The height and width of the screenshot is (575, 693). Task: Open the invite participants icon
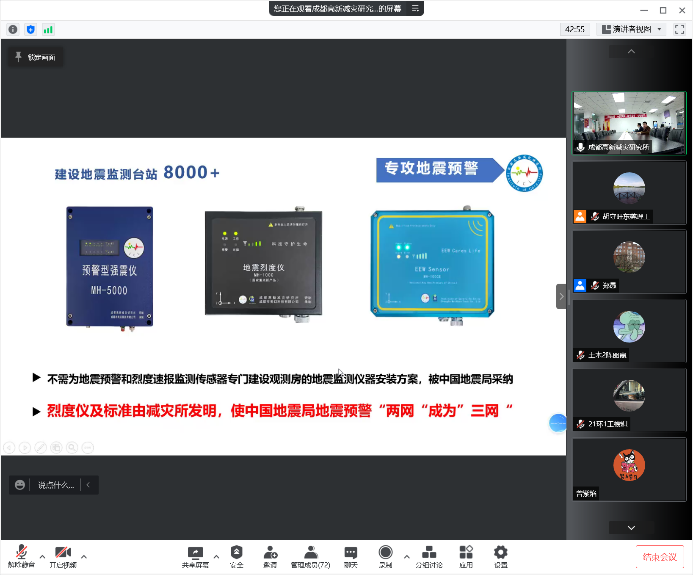(x=270, y=555)
